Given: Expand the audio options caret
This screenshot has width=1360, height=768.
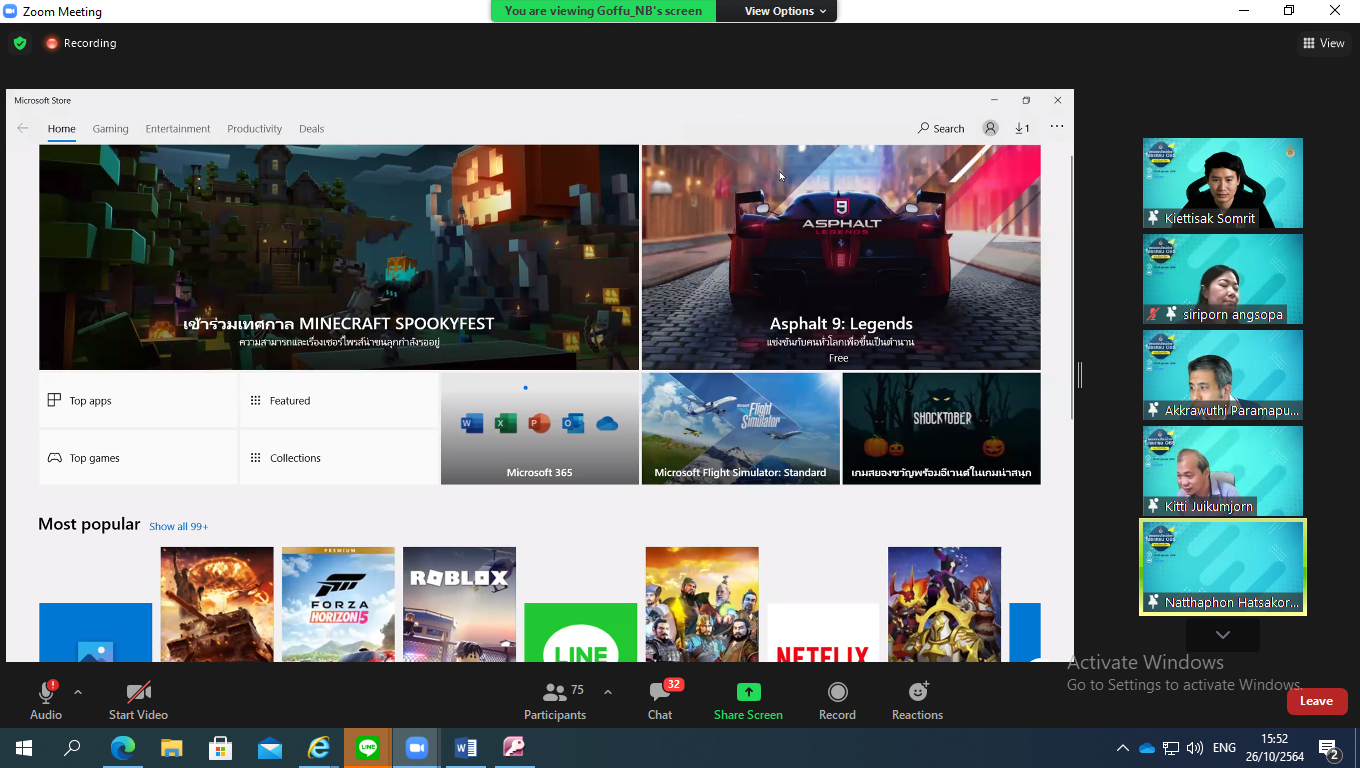Looking at the screenshot, I should 78,692.
